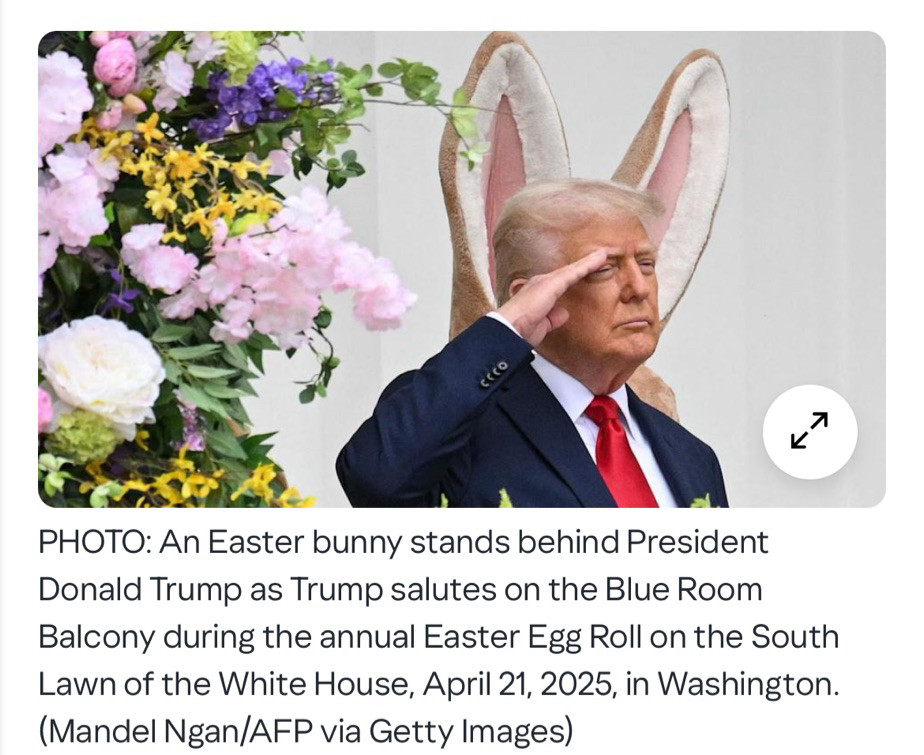Open the Easter bunny photo
The width and height of the screenshot is (924, 755).
[461, 269]
